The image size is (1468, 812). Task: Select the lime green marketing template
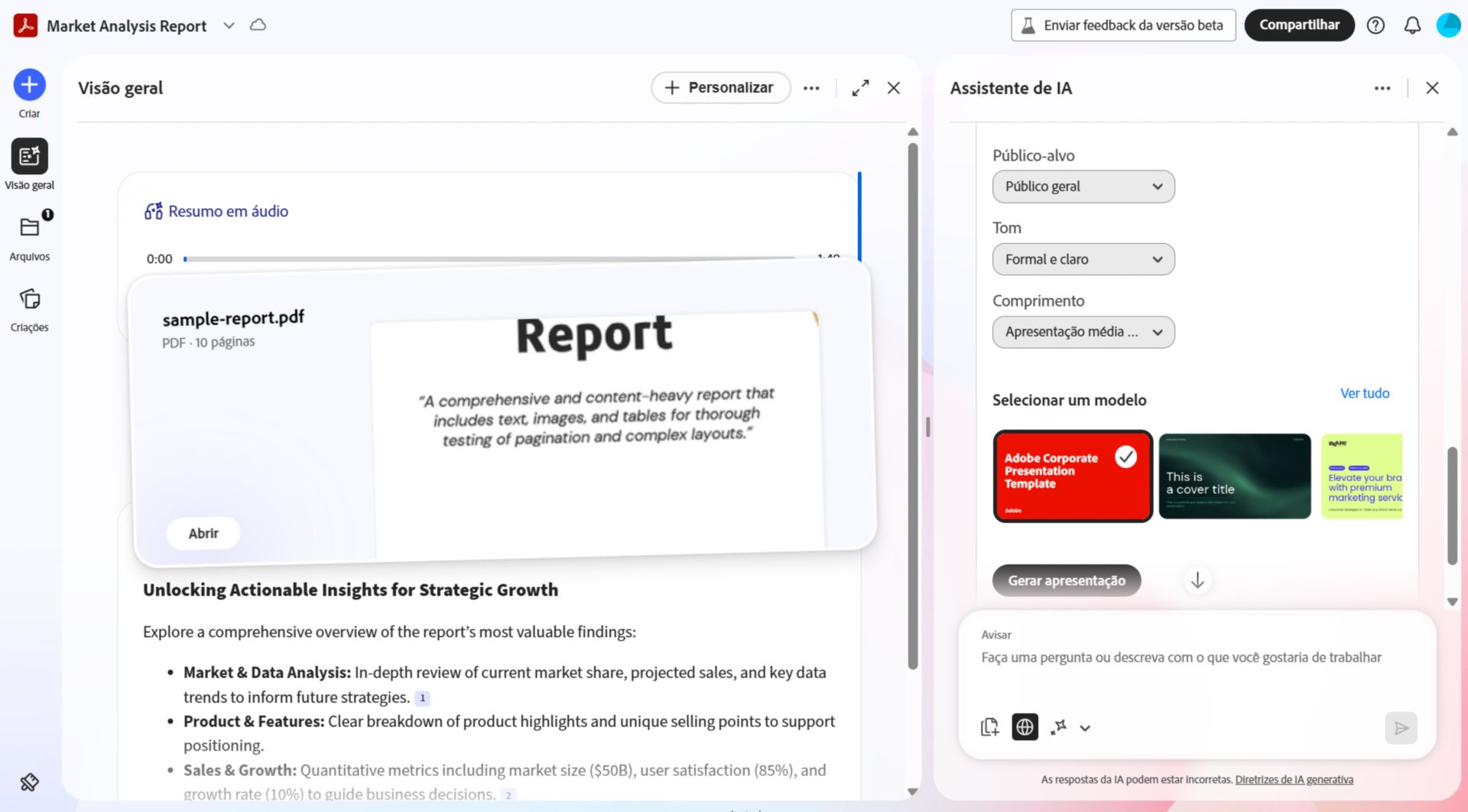point(1362,476)
